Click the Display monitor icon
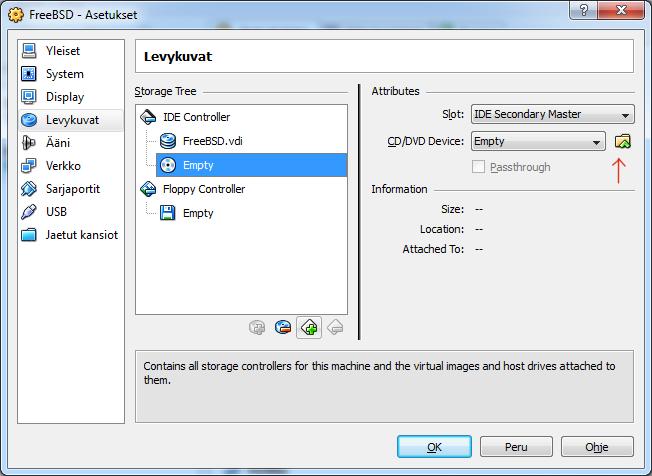 pyautogui.click(x=29, y=97)
